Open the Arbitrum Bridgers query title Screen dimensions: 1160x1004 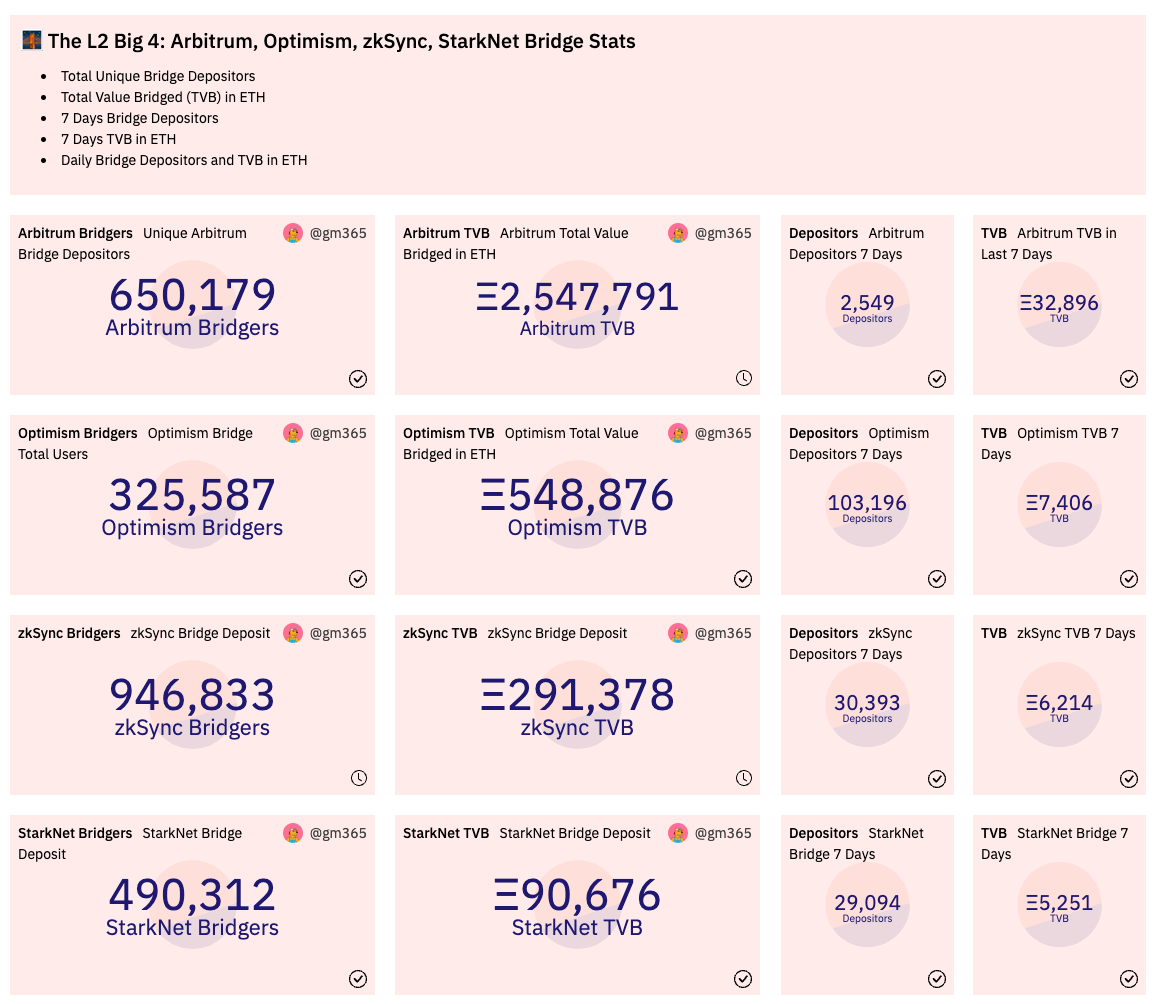click(75, 233)
